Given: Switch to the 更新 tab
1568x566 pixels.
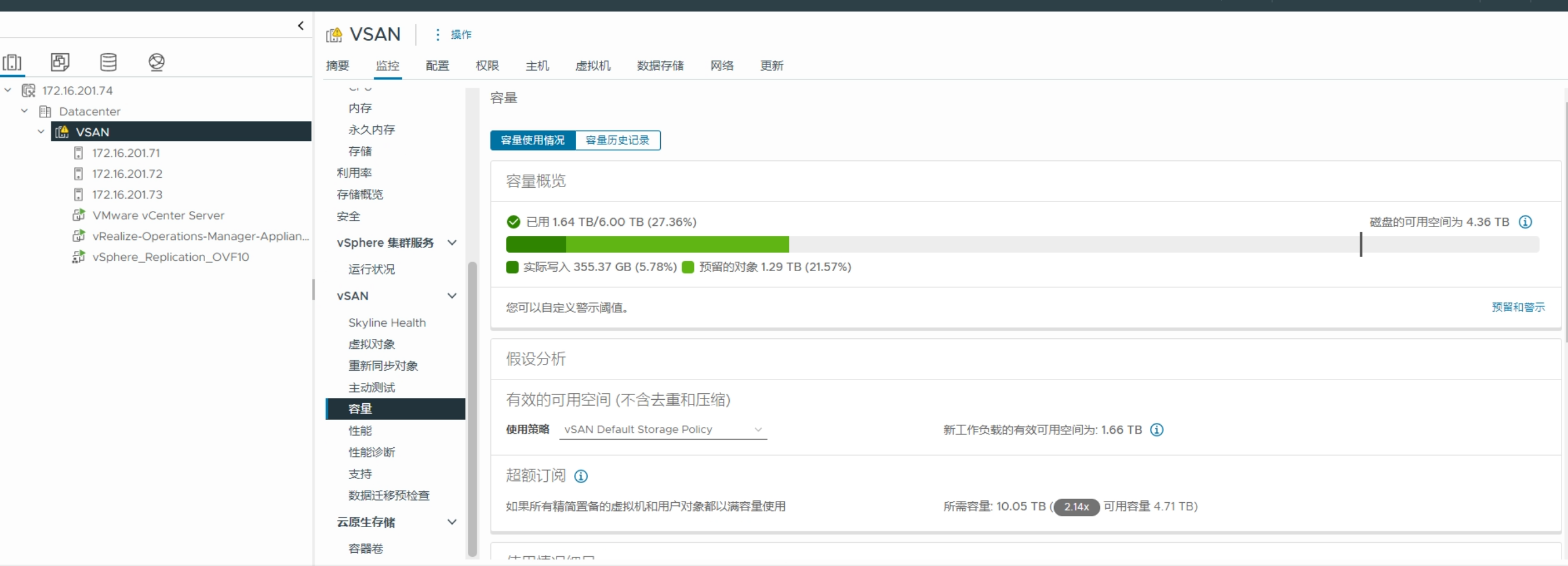Looking at the screenshot, I should pos(772,65).
